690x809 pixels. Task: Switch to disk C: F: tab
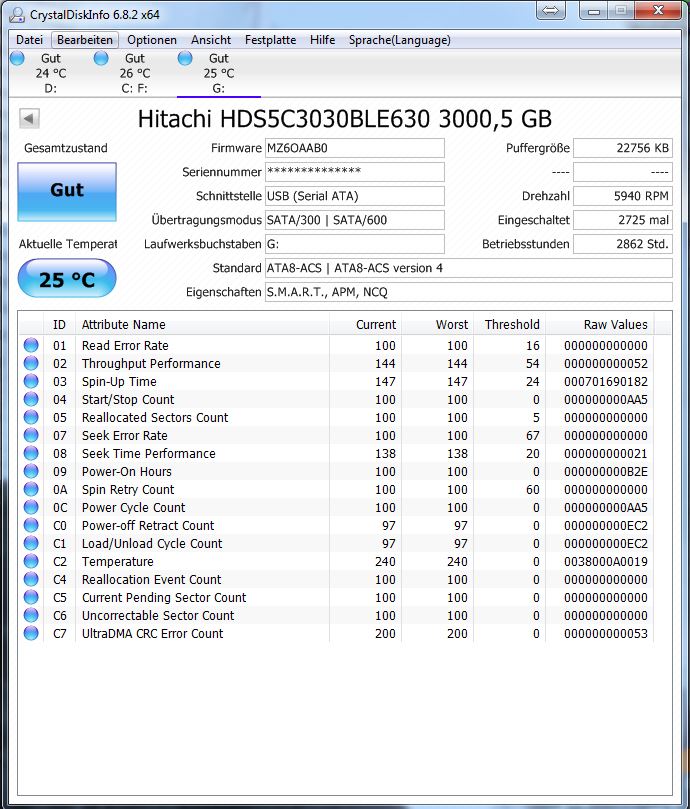(135, 73)
